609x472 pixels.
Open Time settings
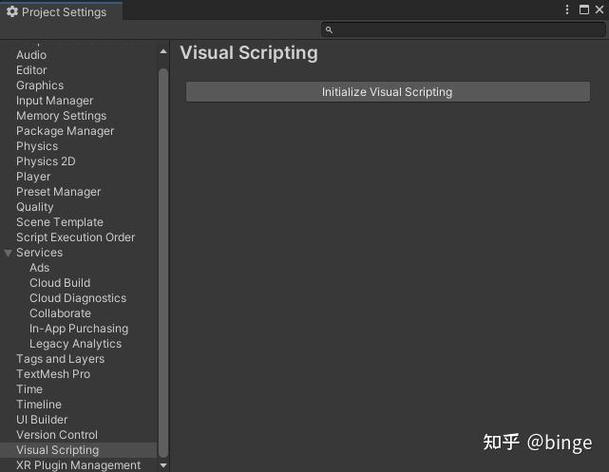tap(30, 389)
